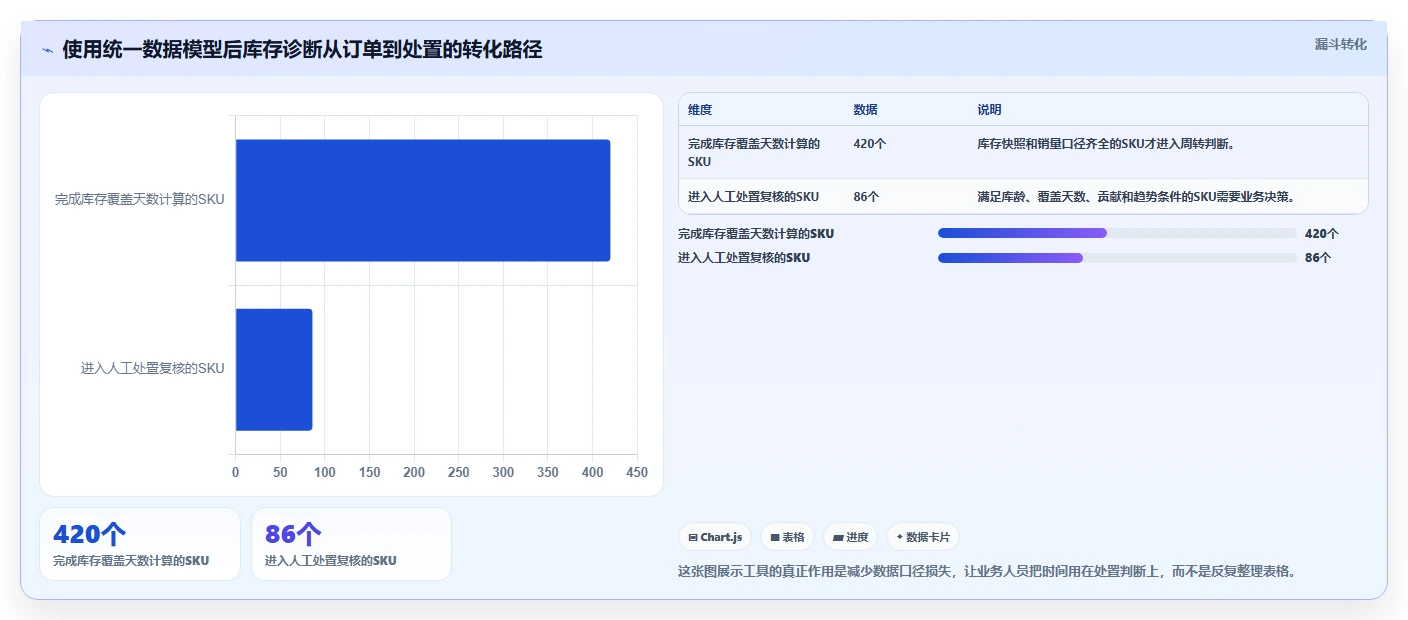Click the 86个 value beside progress bar

(1318, 258)
